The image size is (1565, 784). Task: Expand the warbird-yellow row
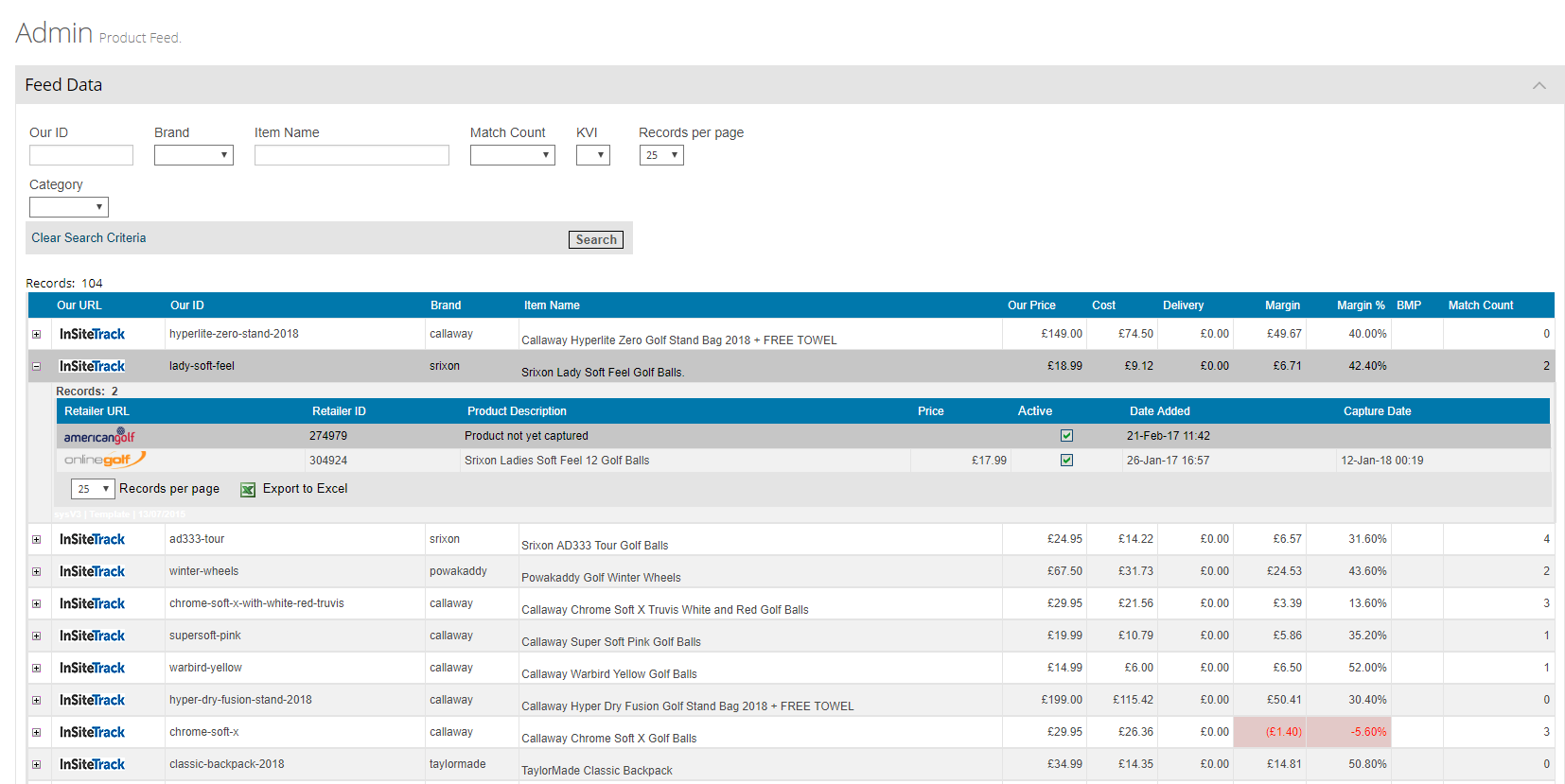tap(37, 668)
